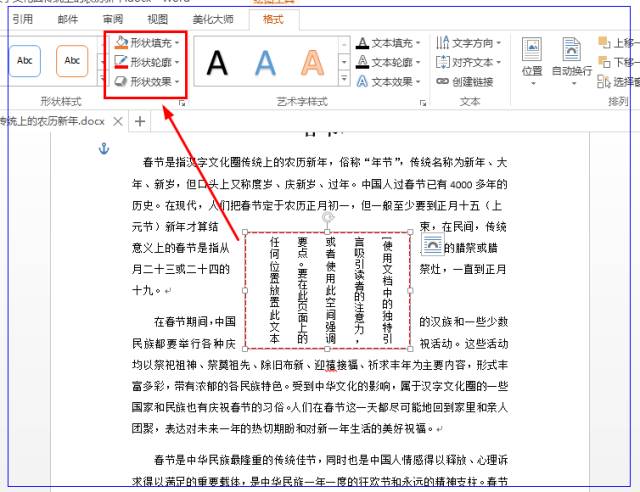Apply the blue A WordArt style
Viewport: 640px width, 492px height.
point(265,63)
